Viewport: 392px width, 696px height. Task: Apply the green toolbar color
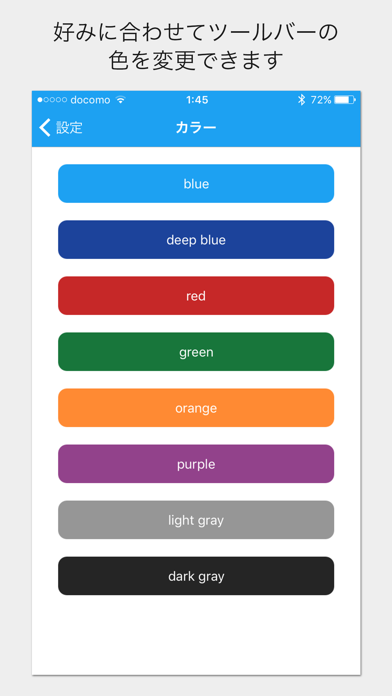pos(196,352)
